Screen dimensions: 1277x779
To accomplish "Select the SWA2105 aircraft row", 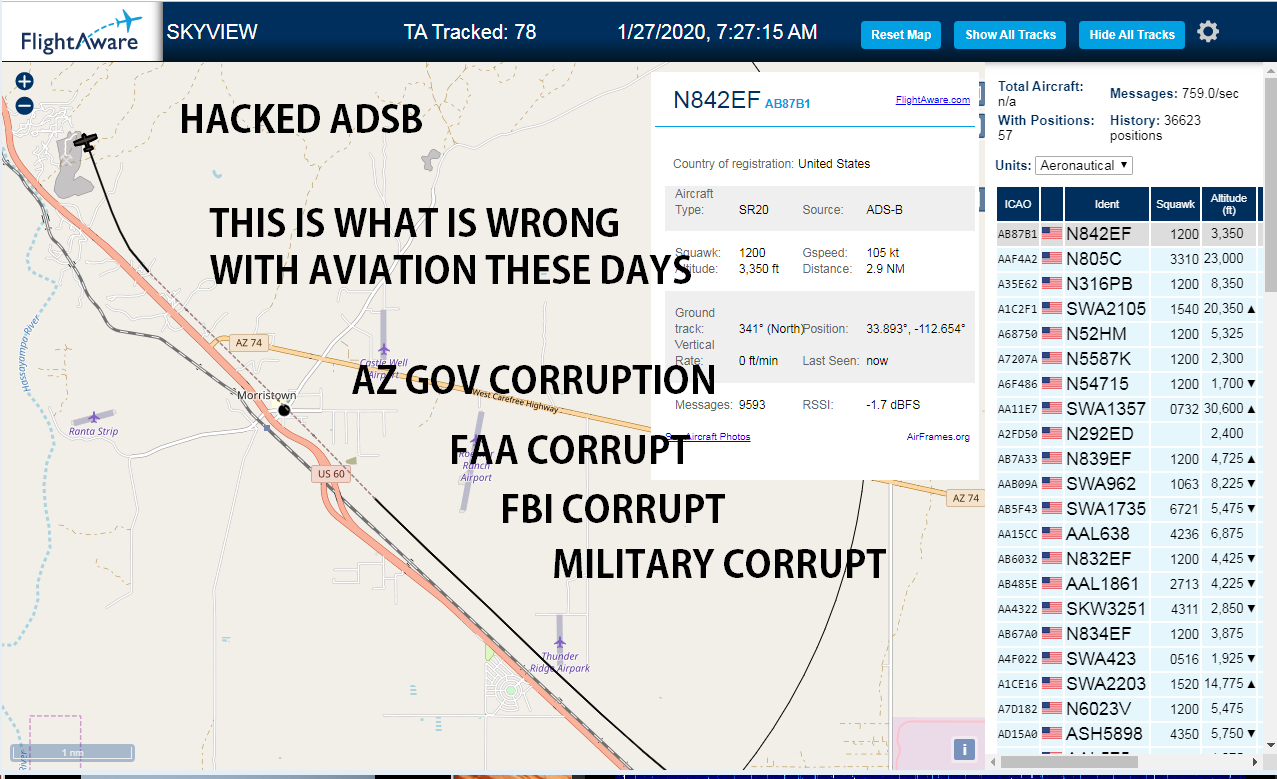I will pos(1127,309).
